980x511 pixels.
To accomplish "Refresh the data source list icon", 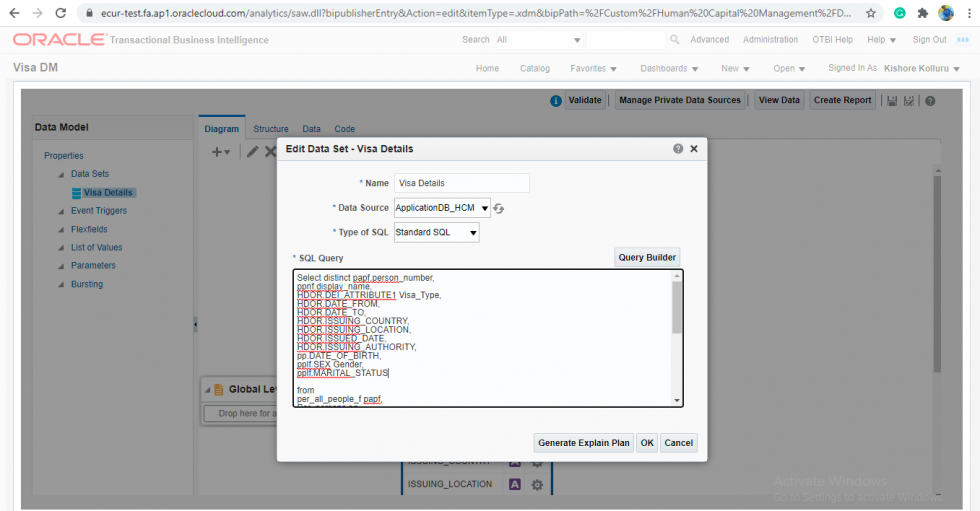I will coord(499,208).
